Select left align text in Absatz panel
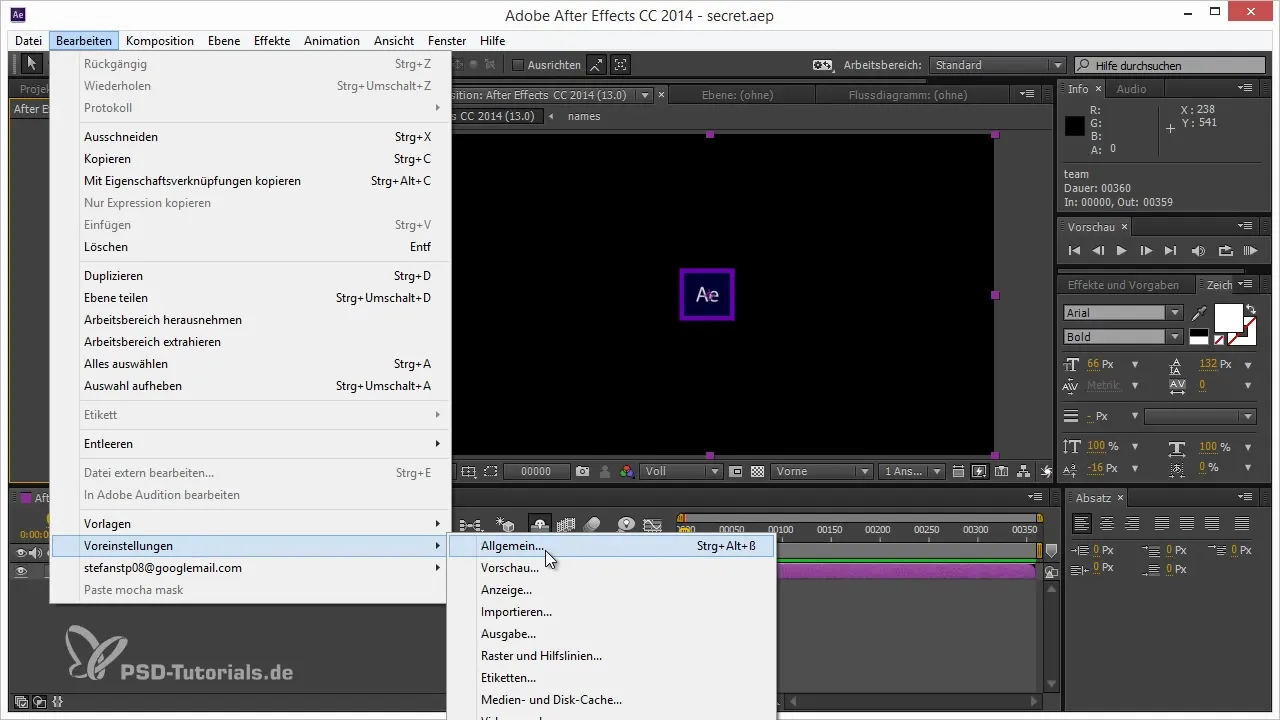Viewport: 1280px width, 720px height. (1082, 523)
